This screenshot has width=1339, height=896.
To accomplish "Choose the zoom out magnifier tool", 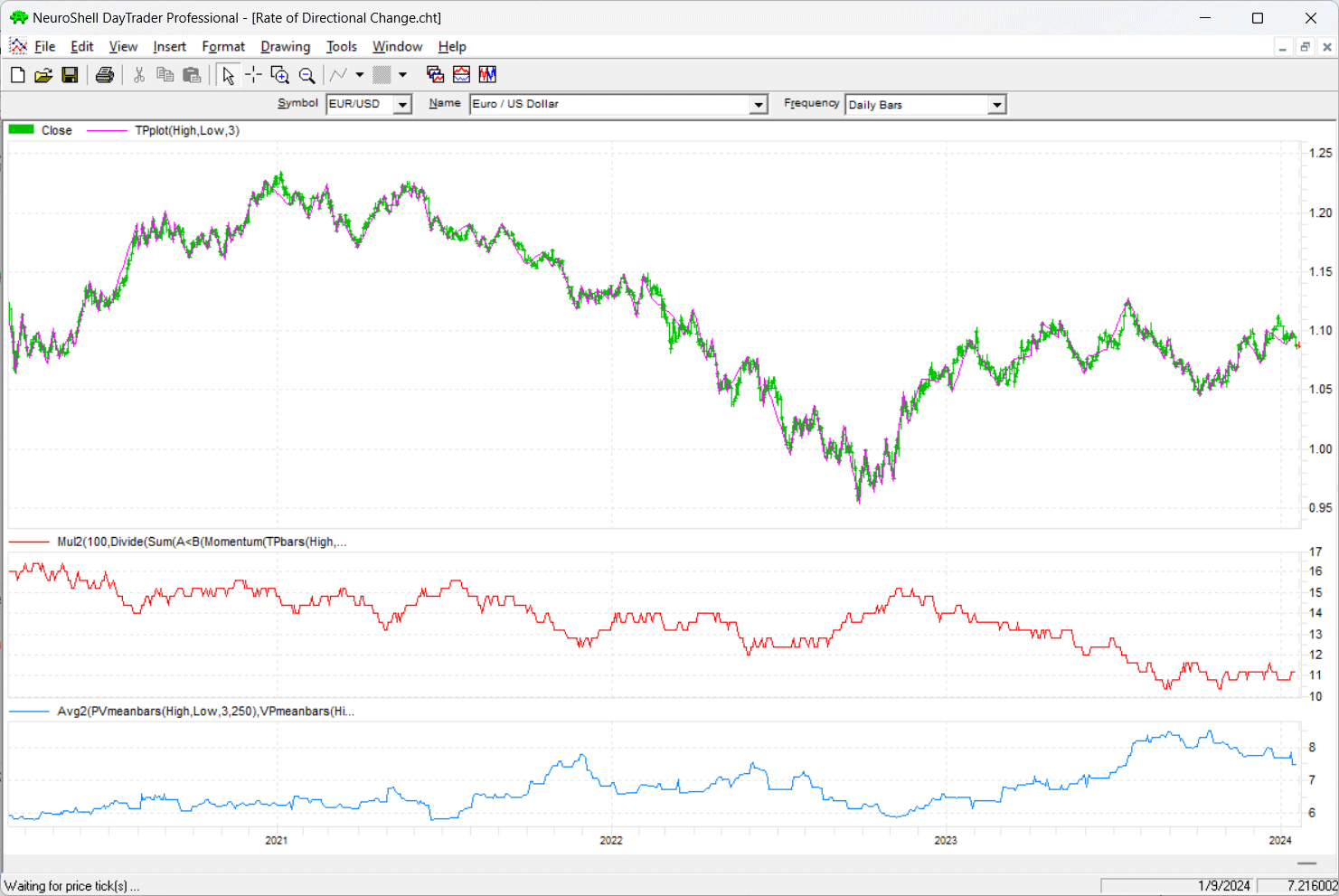I will point(307,75).
